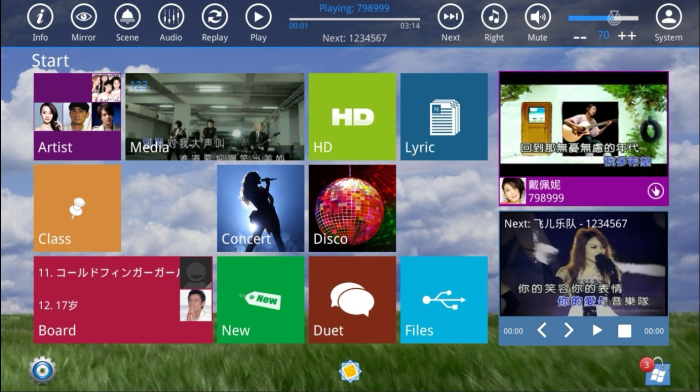Open the Audio equalizer icon
Image resolution: width=700 pixels, height=392 pixels.
point(171,17)
